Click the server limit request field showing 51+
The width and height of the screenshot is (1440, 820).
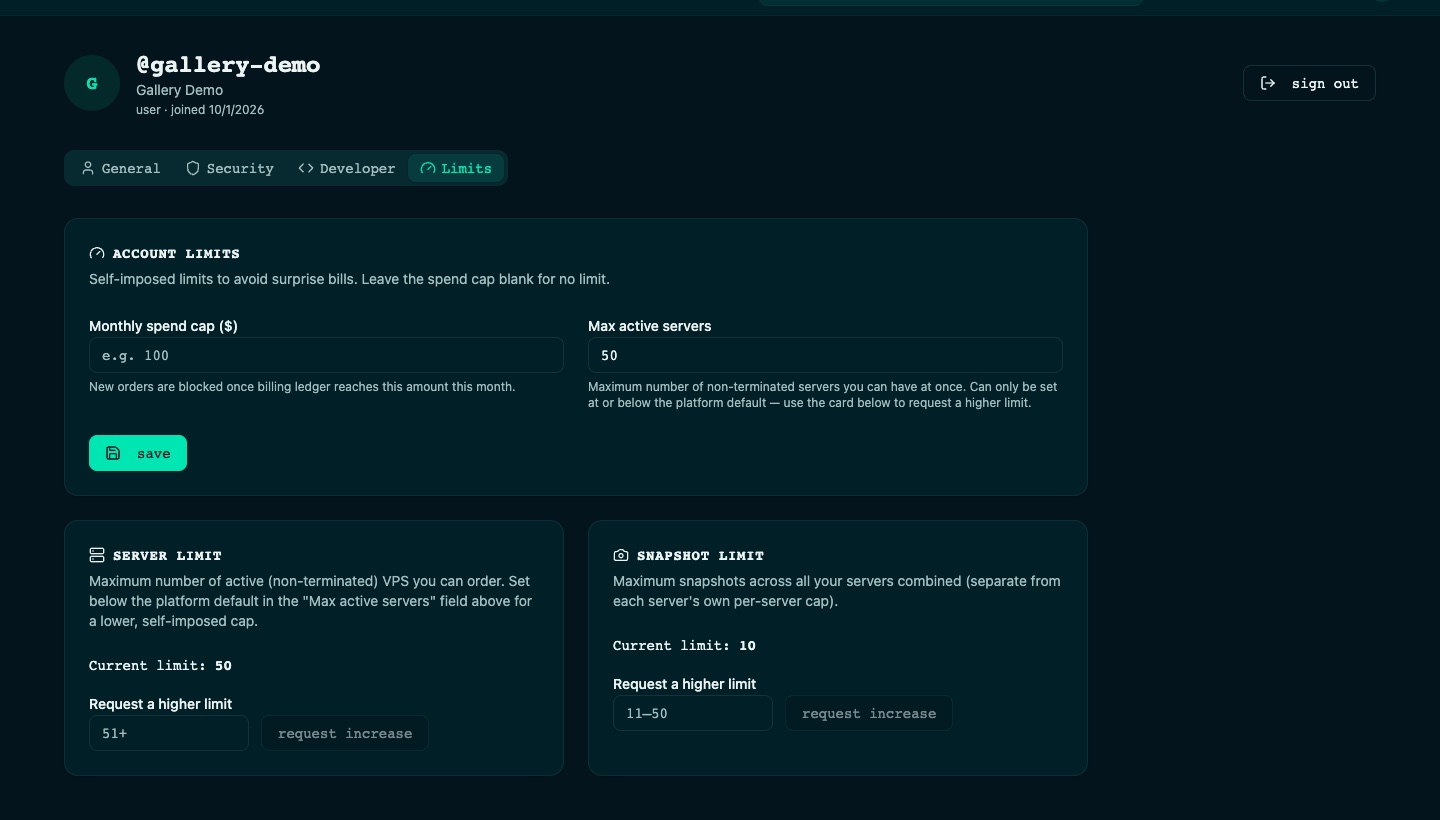(x=169, y=733)
